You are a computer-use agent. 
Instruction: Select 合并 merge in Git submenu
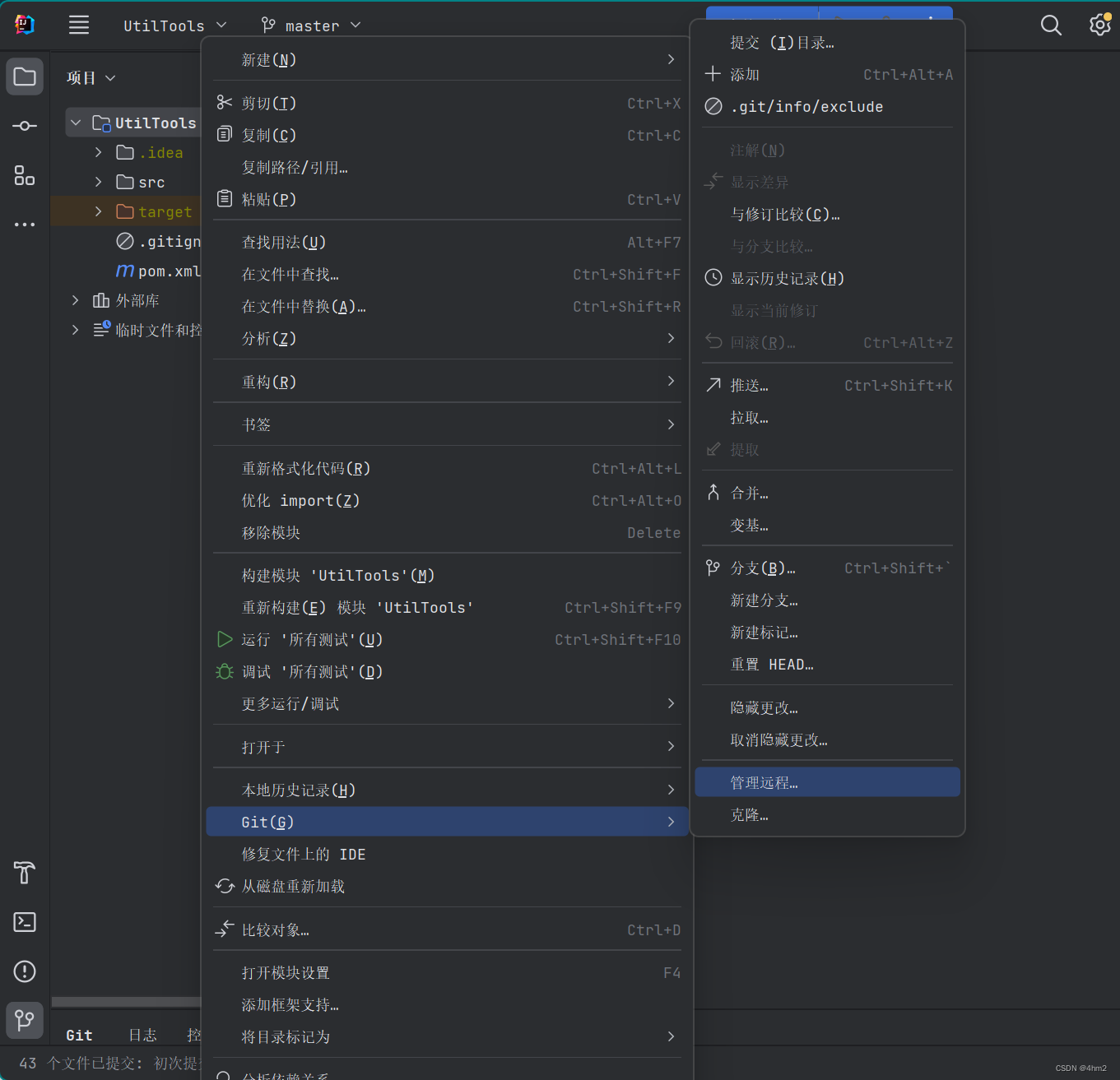tap(827, 493)
